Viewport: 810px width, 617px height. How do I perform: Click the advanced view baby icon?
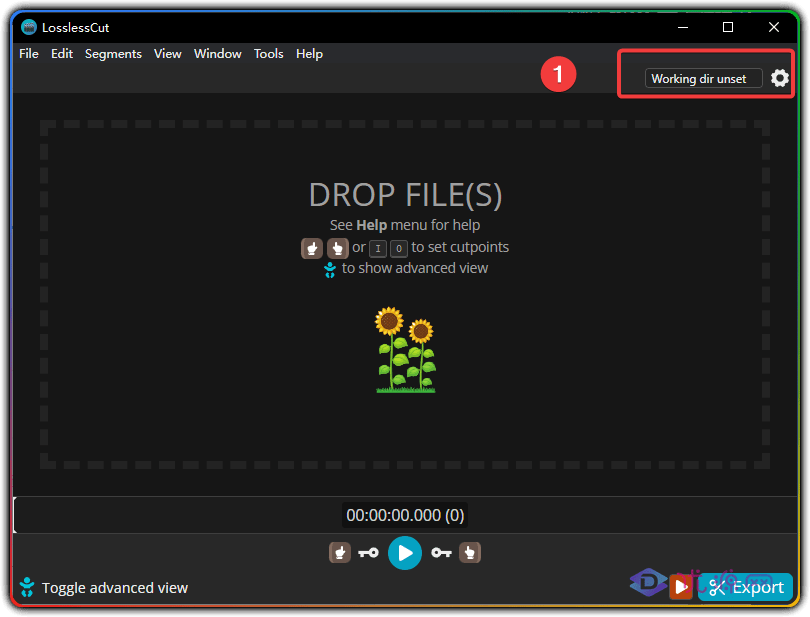pyautogui.click(x=27, y=587)
